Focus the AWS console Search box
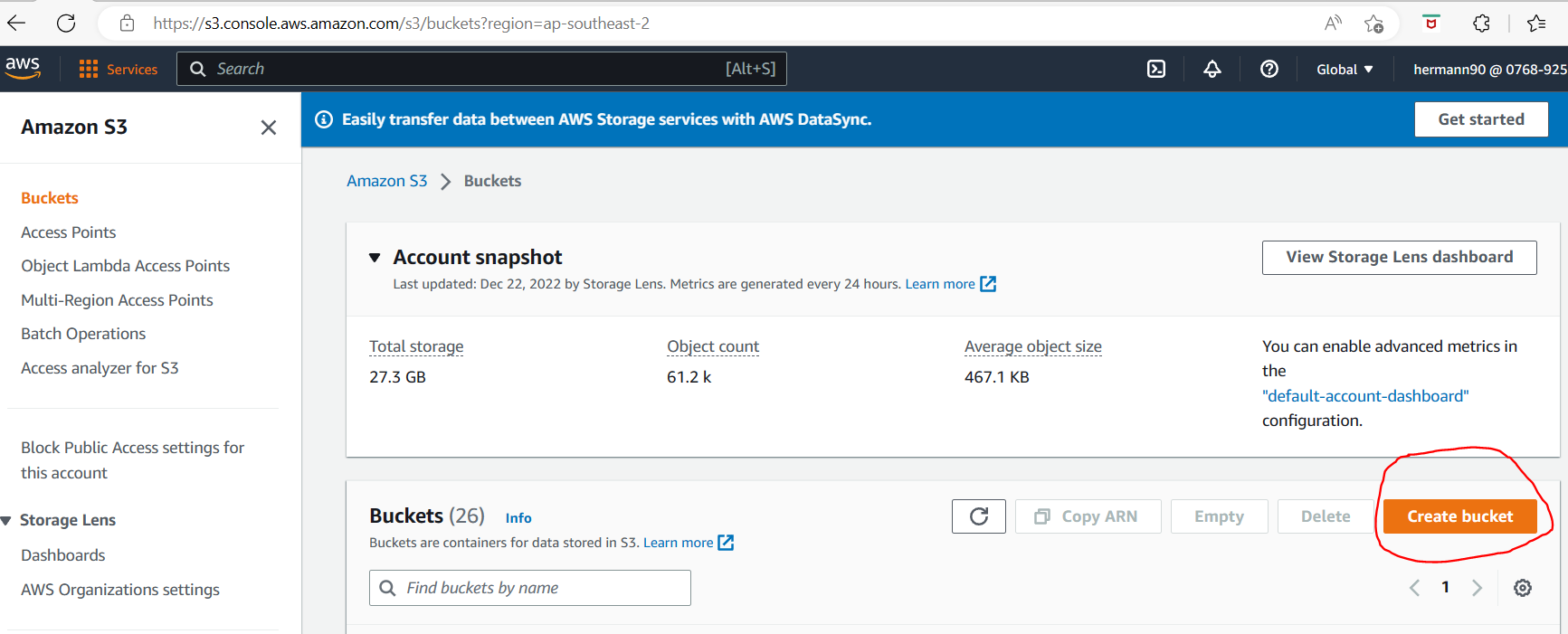 (481, 69)
